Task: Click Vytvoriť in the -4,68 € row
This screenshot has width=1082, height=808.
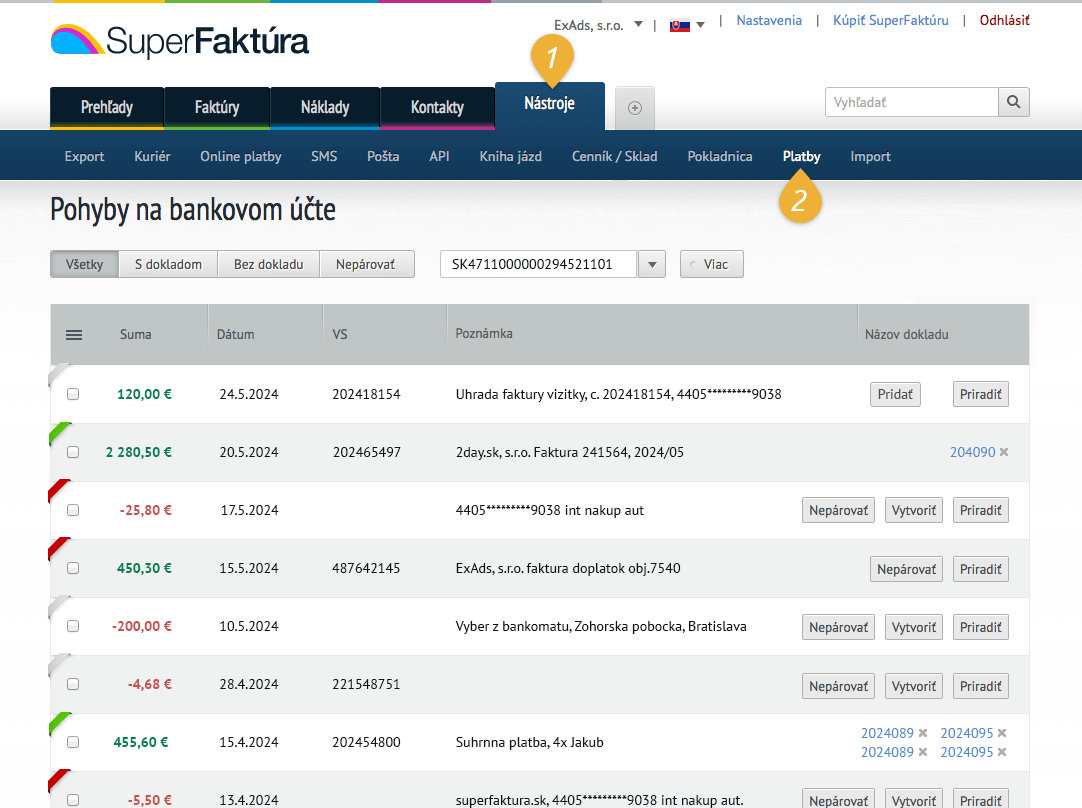Action: click(914, 686)
